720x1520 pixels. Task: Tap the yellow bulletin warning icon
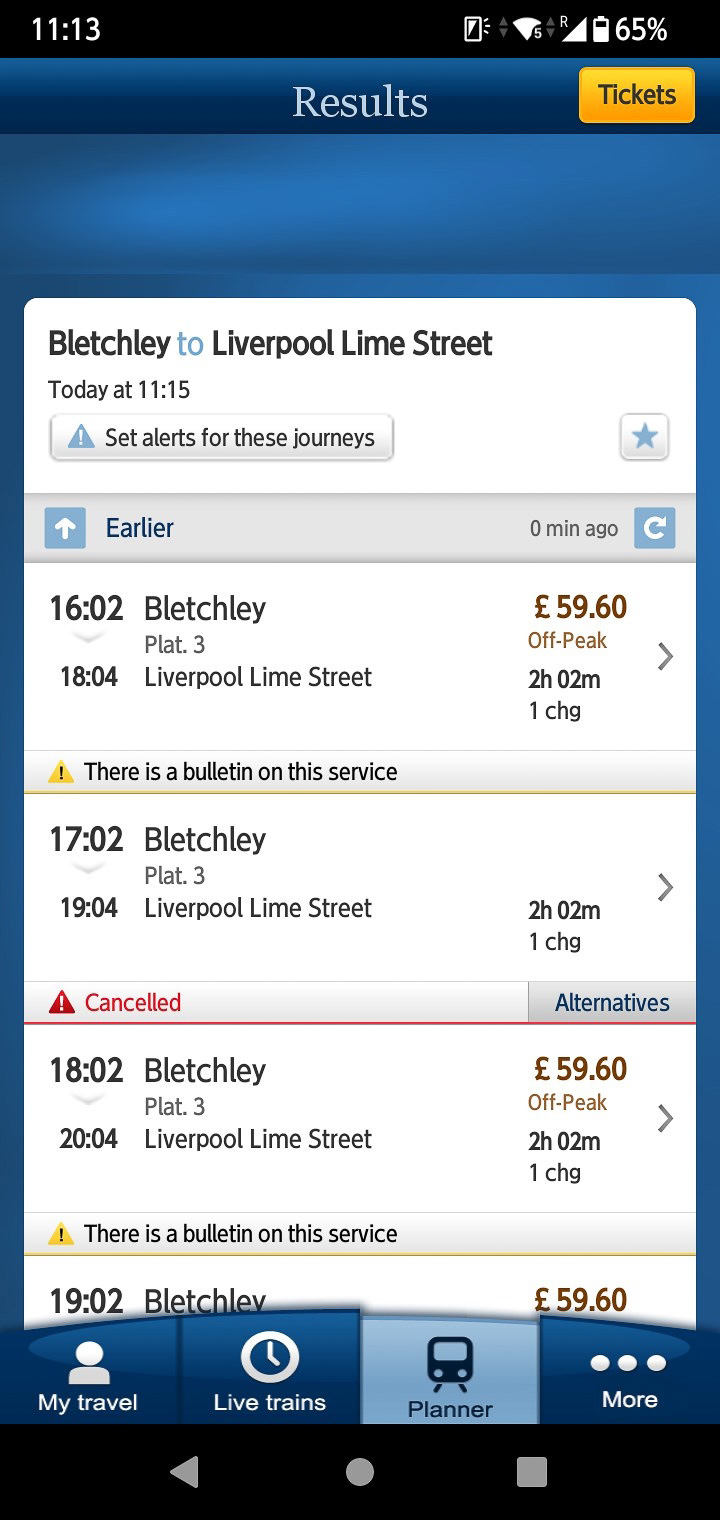pyautogui.click(x=61, y=771)
